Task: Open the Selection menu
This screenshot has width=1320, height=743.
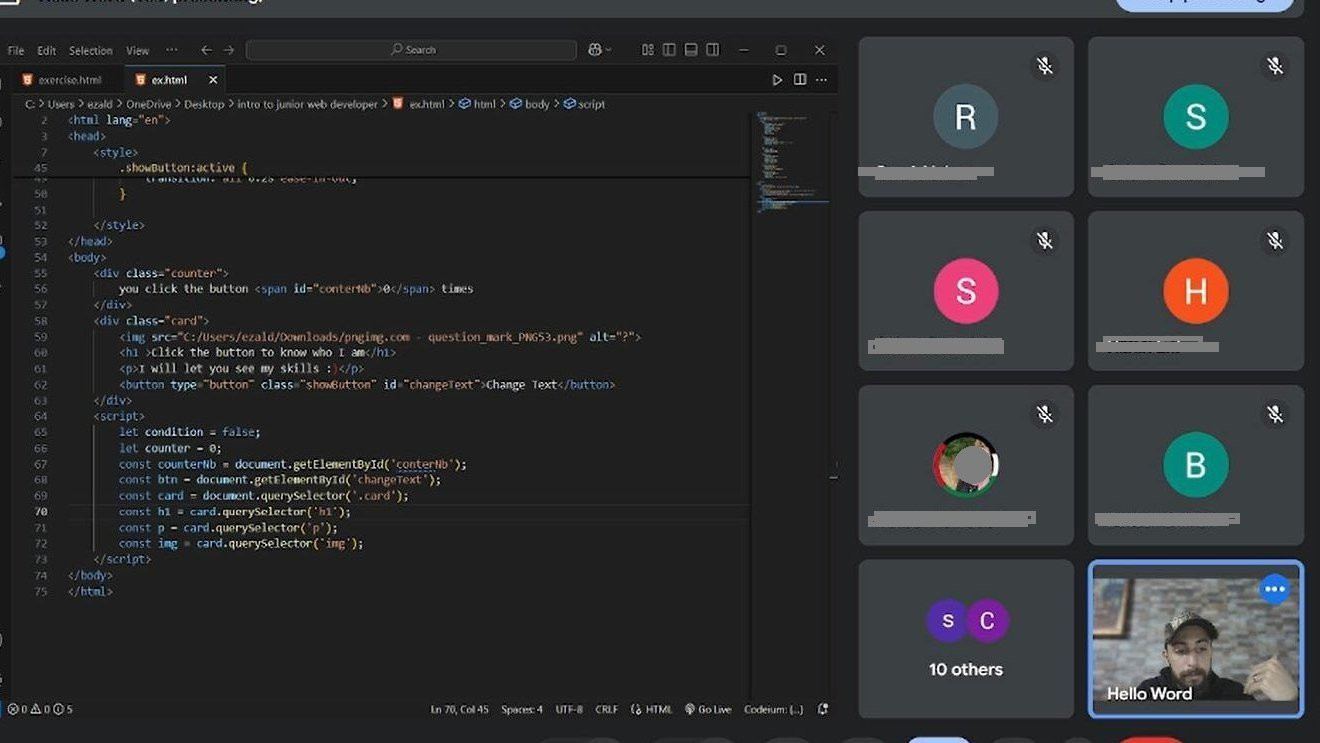Action: 90,50
